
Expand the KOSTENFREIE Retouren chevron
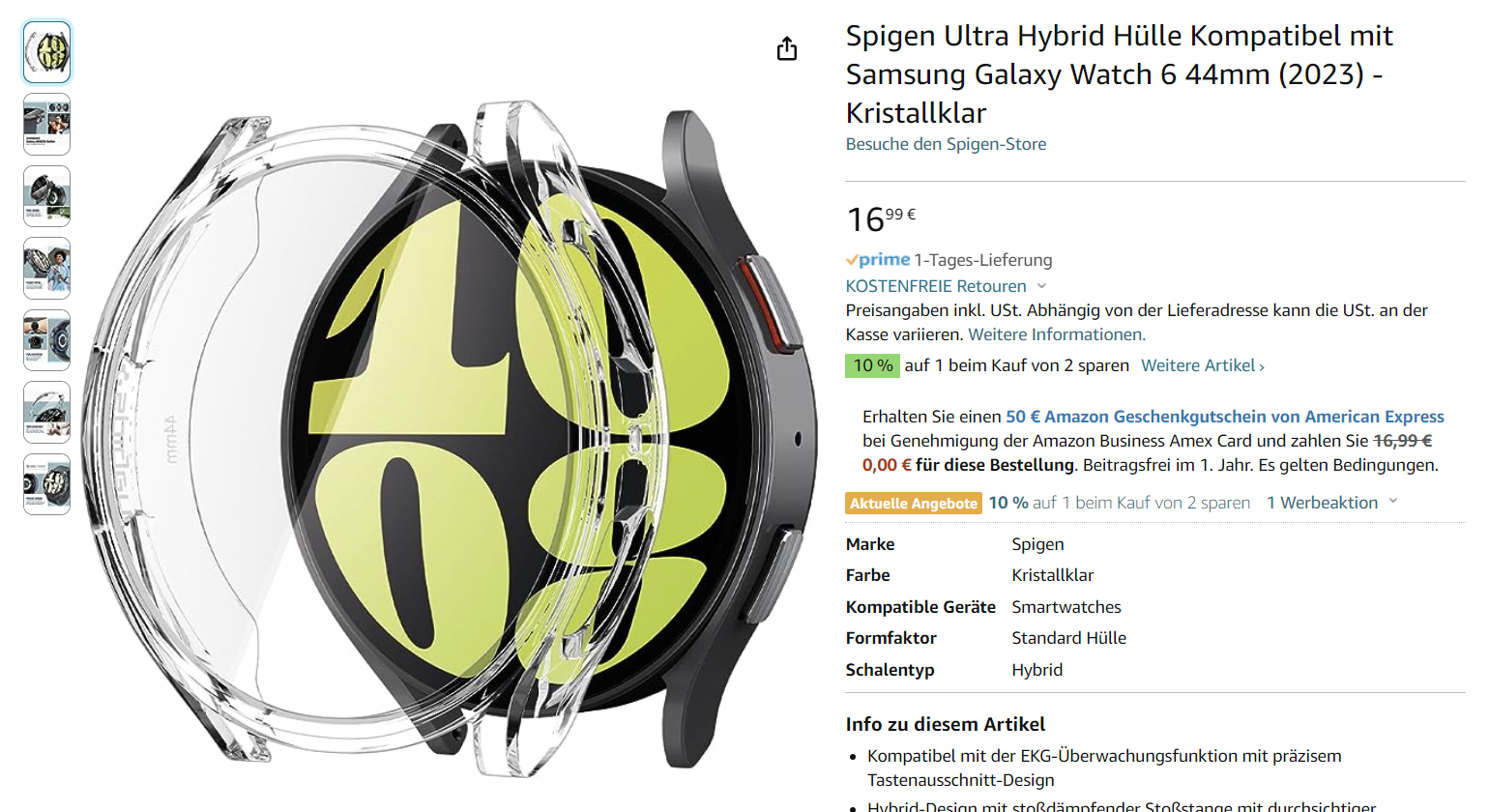click(x=1041, y=286)
